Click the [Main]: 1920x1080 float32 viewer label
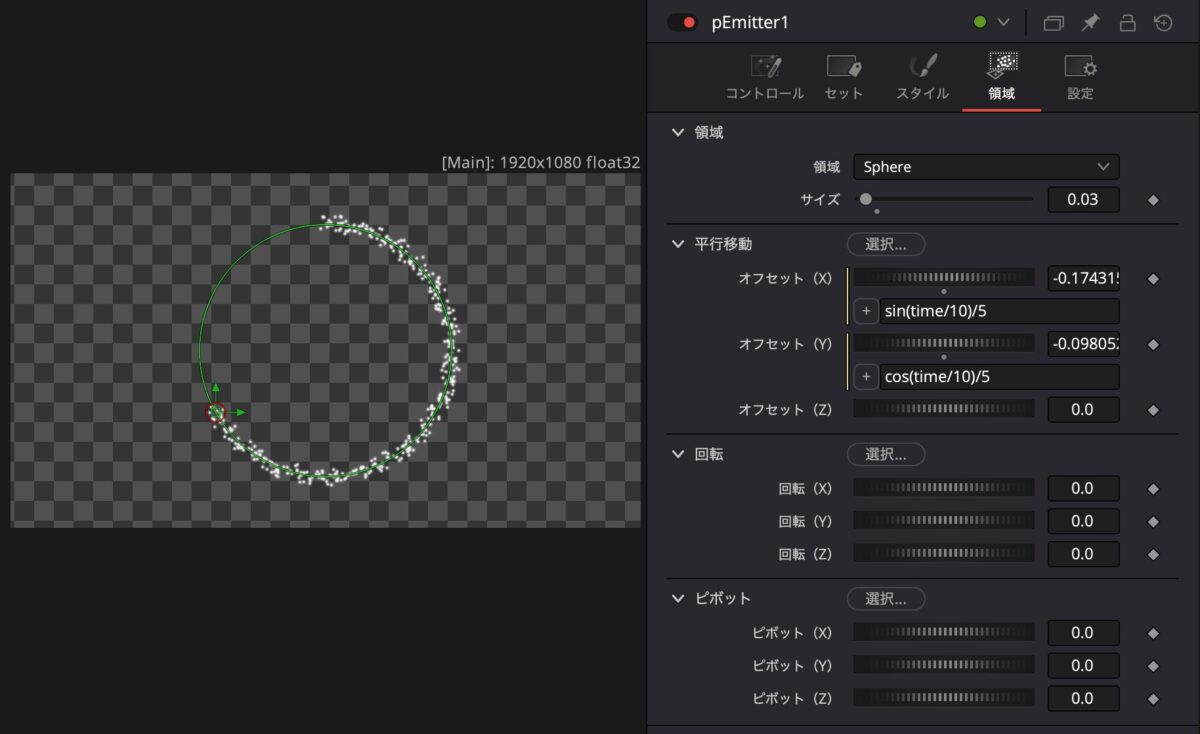This screenshot has height=734, width=1200. pyautogui.click(x=541, y=162)
